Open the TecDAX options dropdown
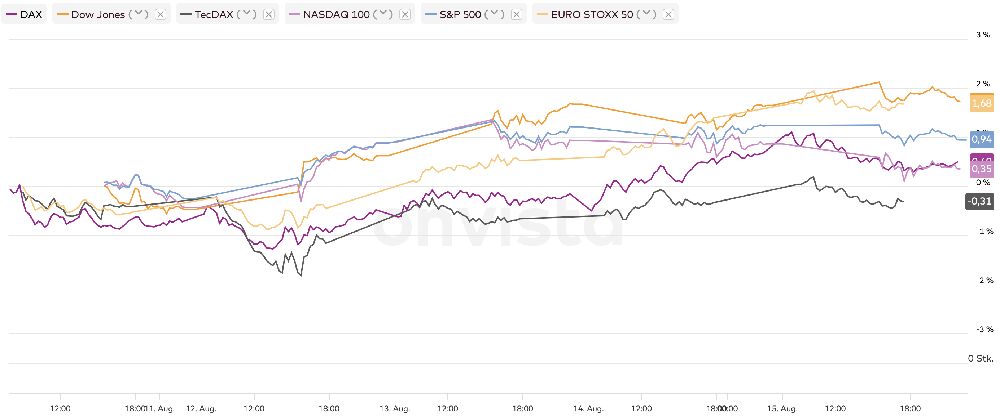 [248, 15]
